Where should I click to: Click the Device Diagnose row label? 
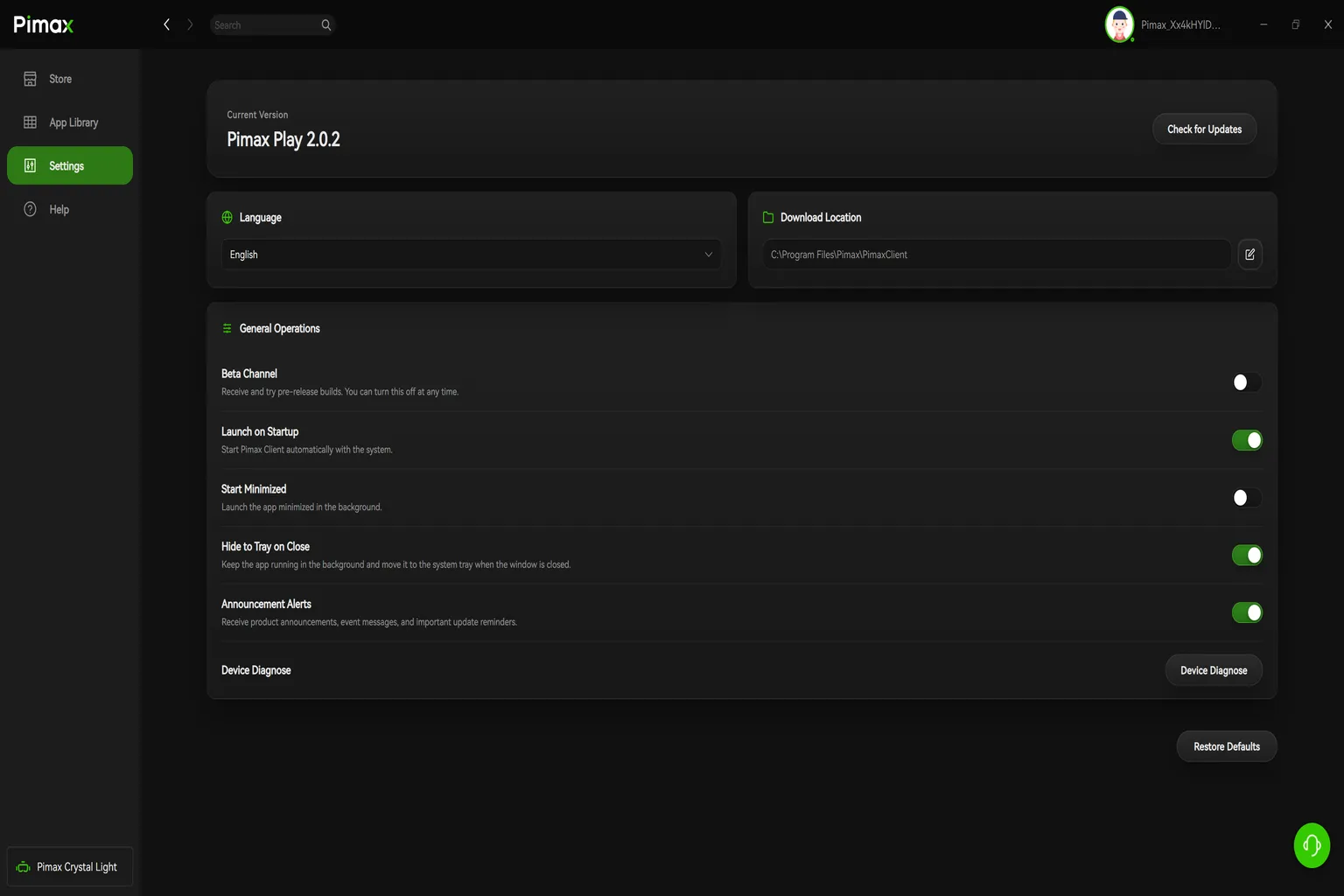(256, 670)
